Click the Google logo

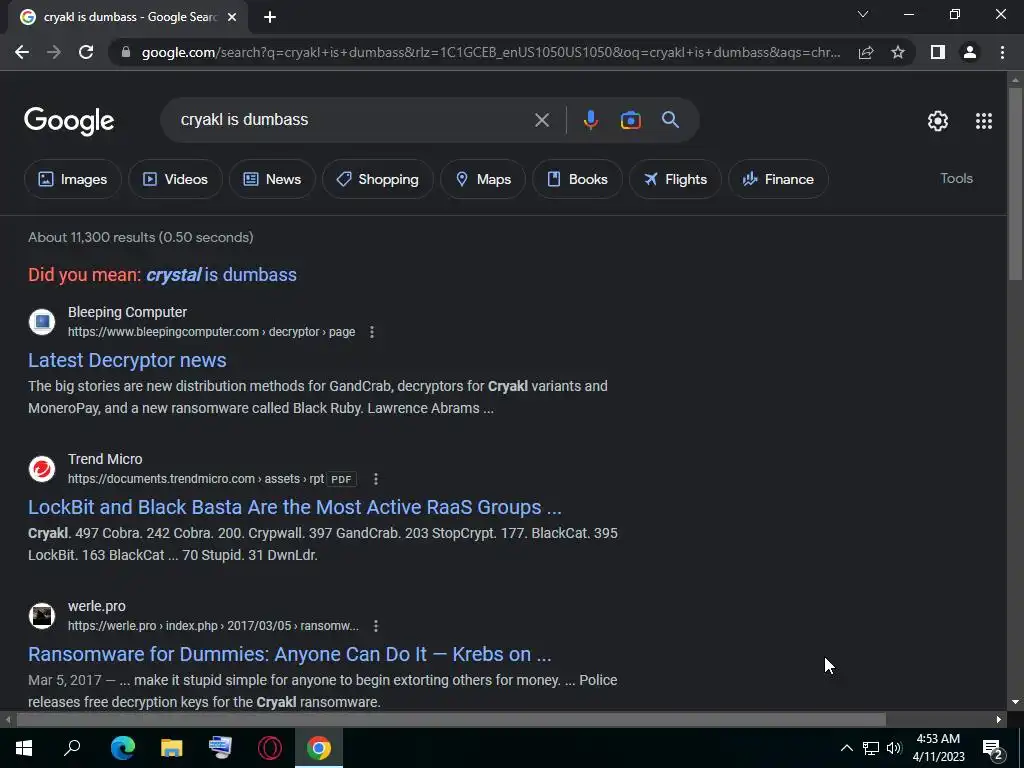point(69,121)
